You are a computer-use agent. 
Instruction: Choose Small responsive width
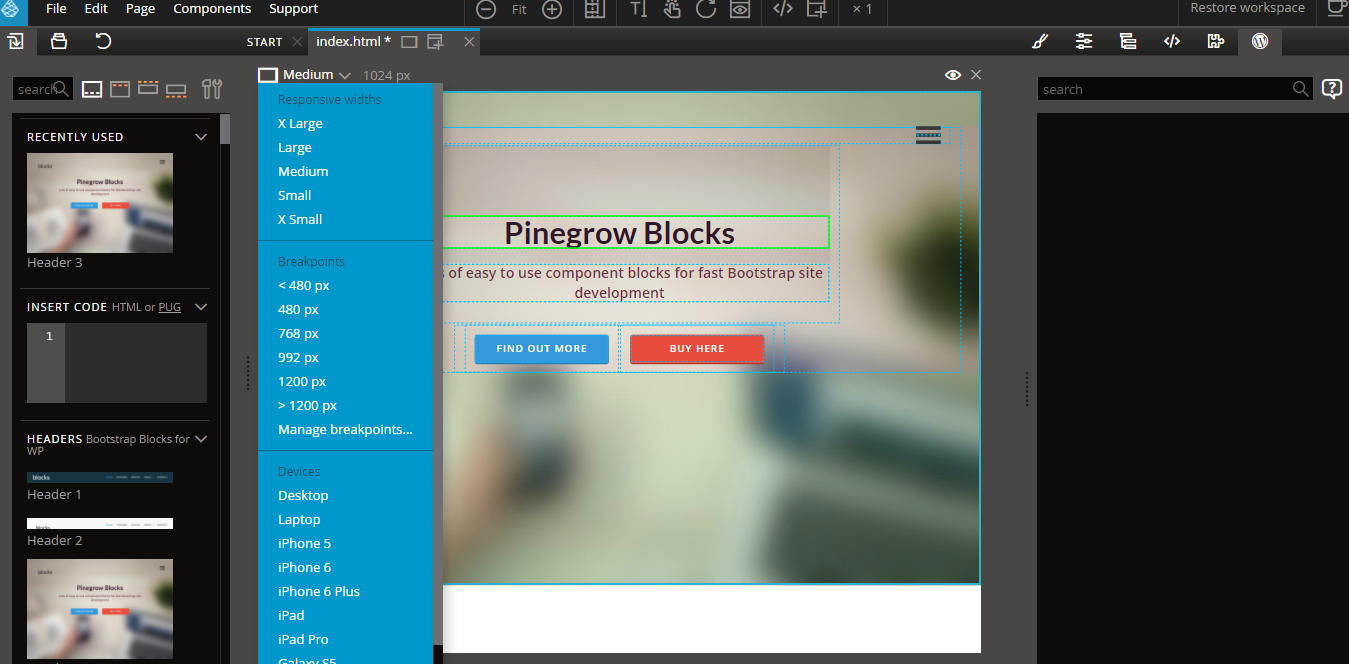click(295, 196)
